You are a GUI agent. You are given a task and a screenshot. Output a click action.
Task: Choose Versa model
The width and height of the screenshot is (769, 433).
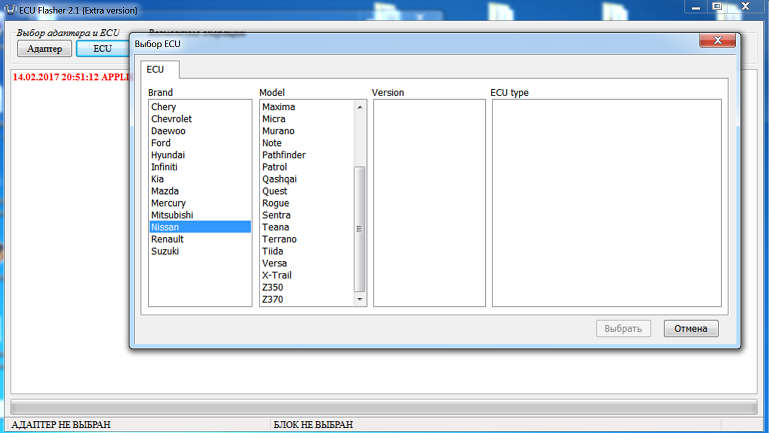pyautogui.click(x=307, y=263)
